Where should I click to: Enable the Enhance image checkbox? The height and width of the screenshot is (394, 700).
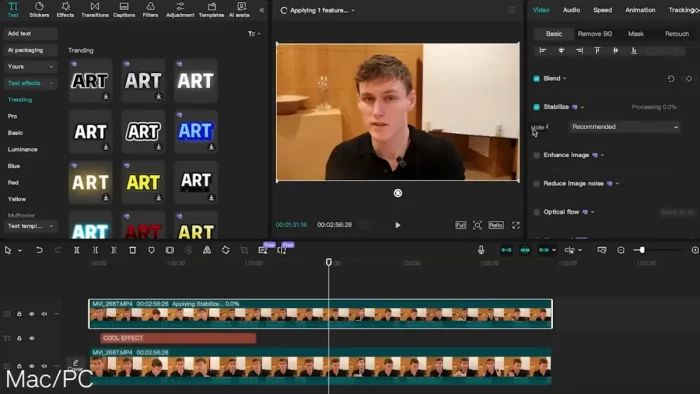(x=537, y=155)
